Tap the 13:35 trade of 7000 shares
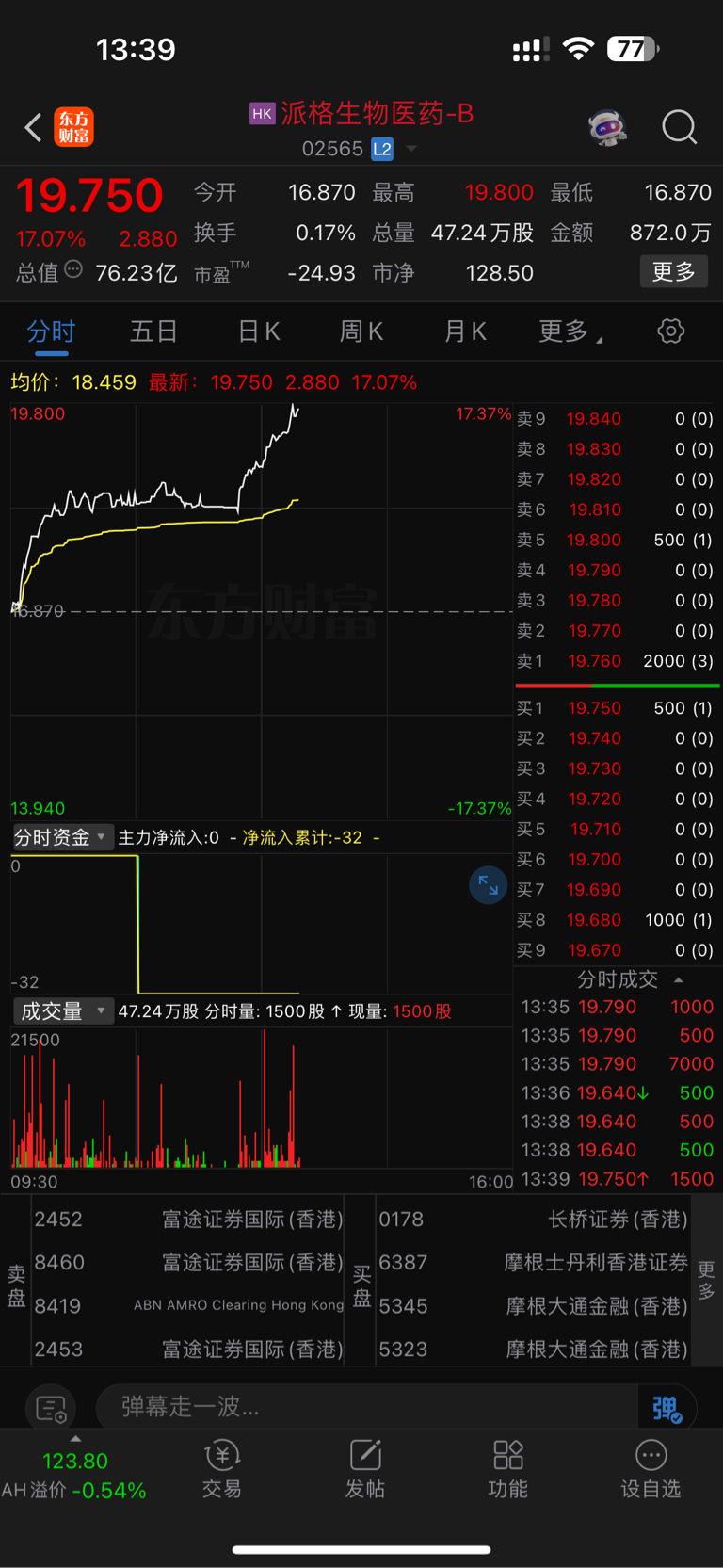723x1568 pixels. 618,1064
